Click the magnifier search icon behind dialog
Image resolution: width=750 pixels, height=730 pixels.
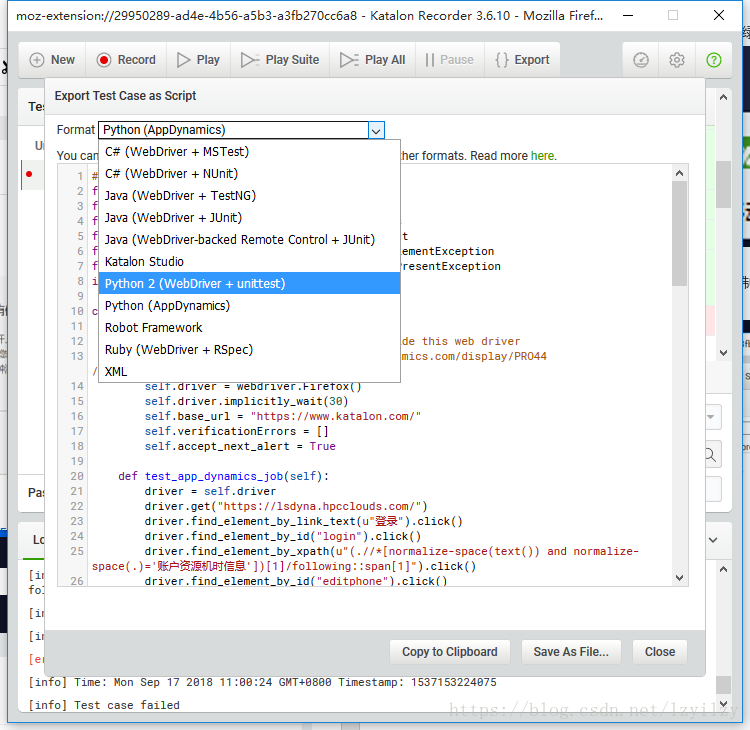point(710,454)
